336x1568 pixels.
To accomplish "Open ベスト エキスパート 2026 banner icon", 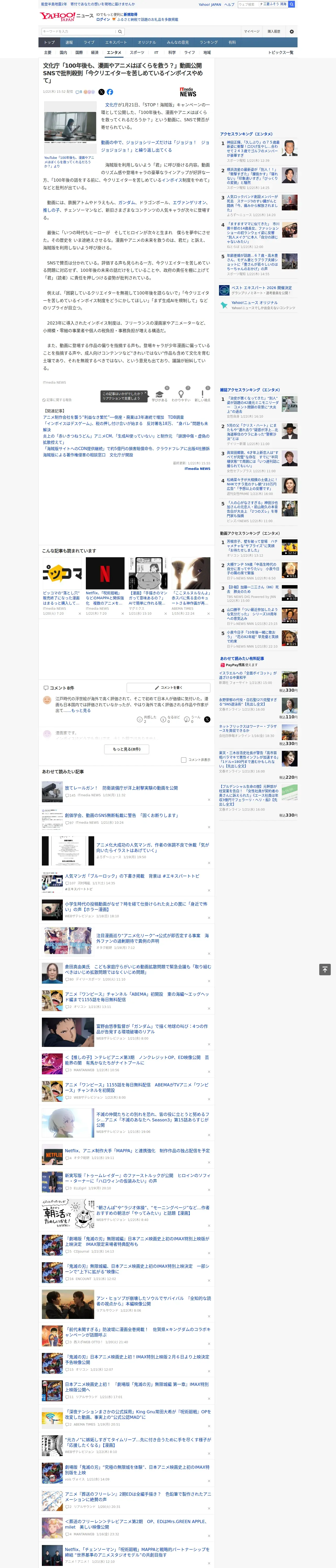I will [225, 290].
